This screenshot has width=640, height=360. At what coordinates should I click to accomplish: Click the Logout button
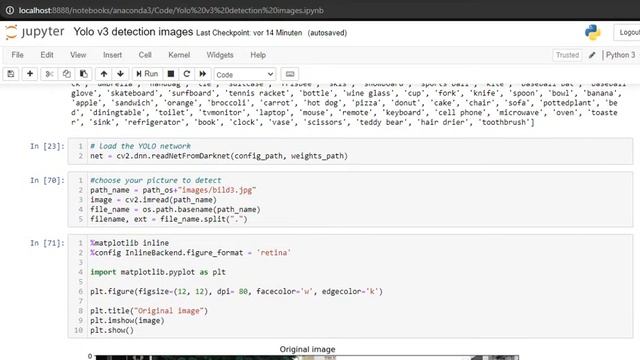[x=627, y=32]
